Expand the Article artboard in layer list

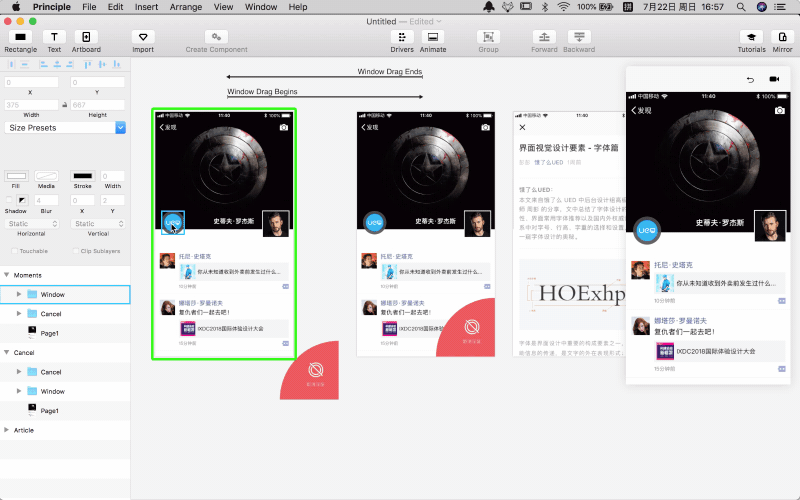click(x=7, y=430)
